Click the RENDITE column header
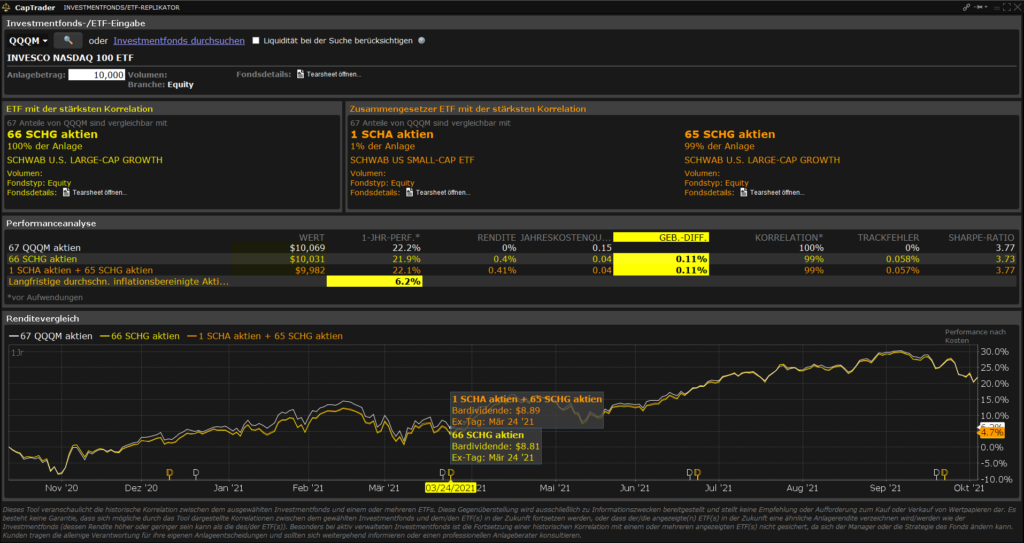The image size is (1024, 543). click(496, 238)
